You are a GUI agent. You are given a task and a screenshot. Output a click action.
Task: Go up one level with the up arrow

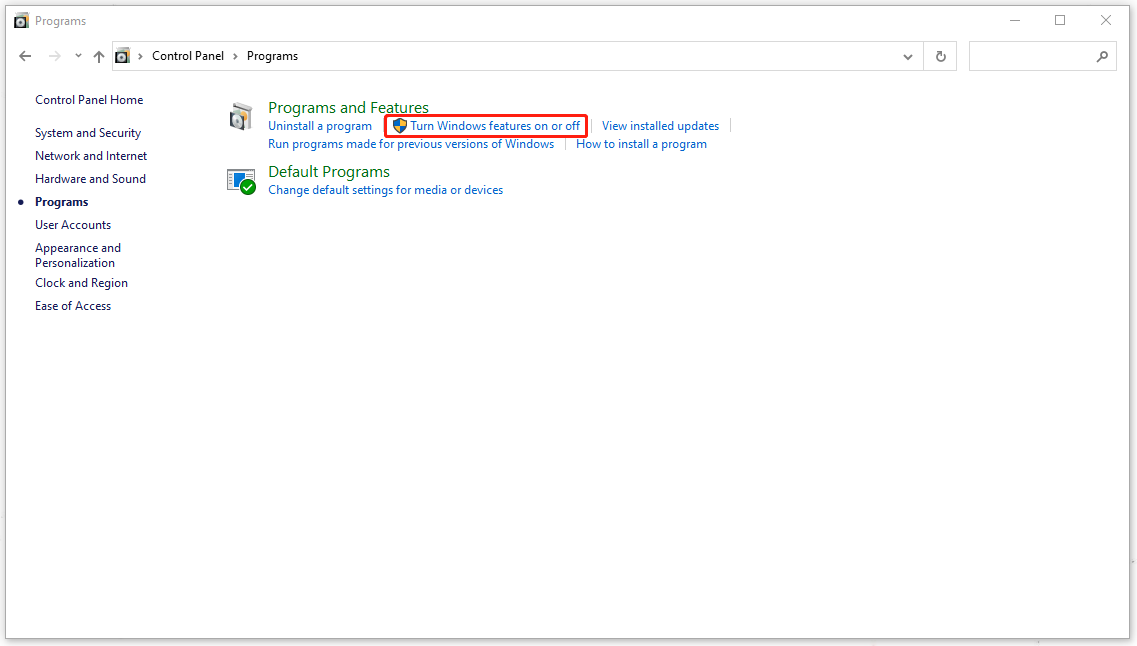pyautogui.click(x=98, y=56)
